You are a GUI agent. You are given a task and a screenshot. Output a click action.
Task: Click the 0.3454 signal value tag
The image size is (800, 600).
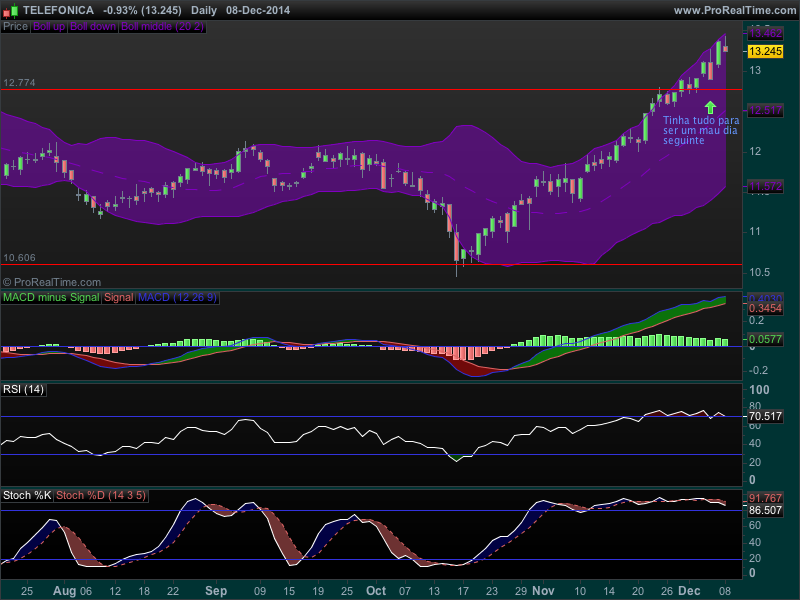[765, 308]
